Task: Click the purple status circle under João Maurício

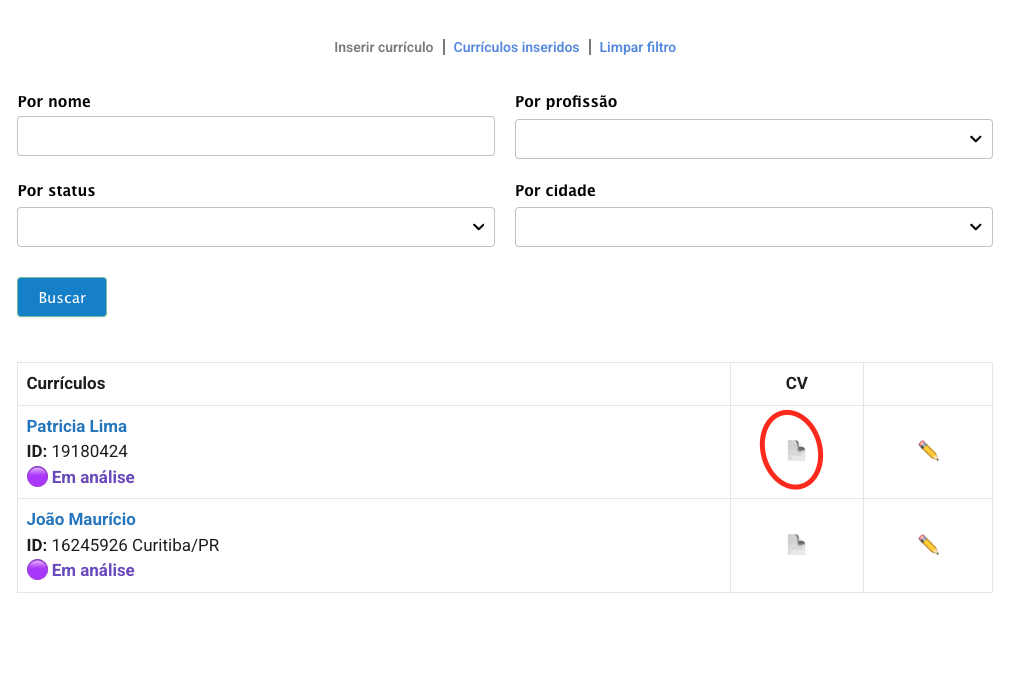Action: 37,570
